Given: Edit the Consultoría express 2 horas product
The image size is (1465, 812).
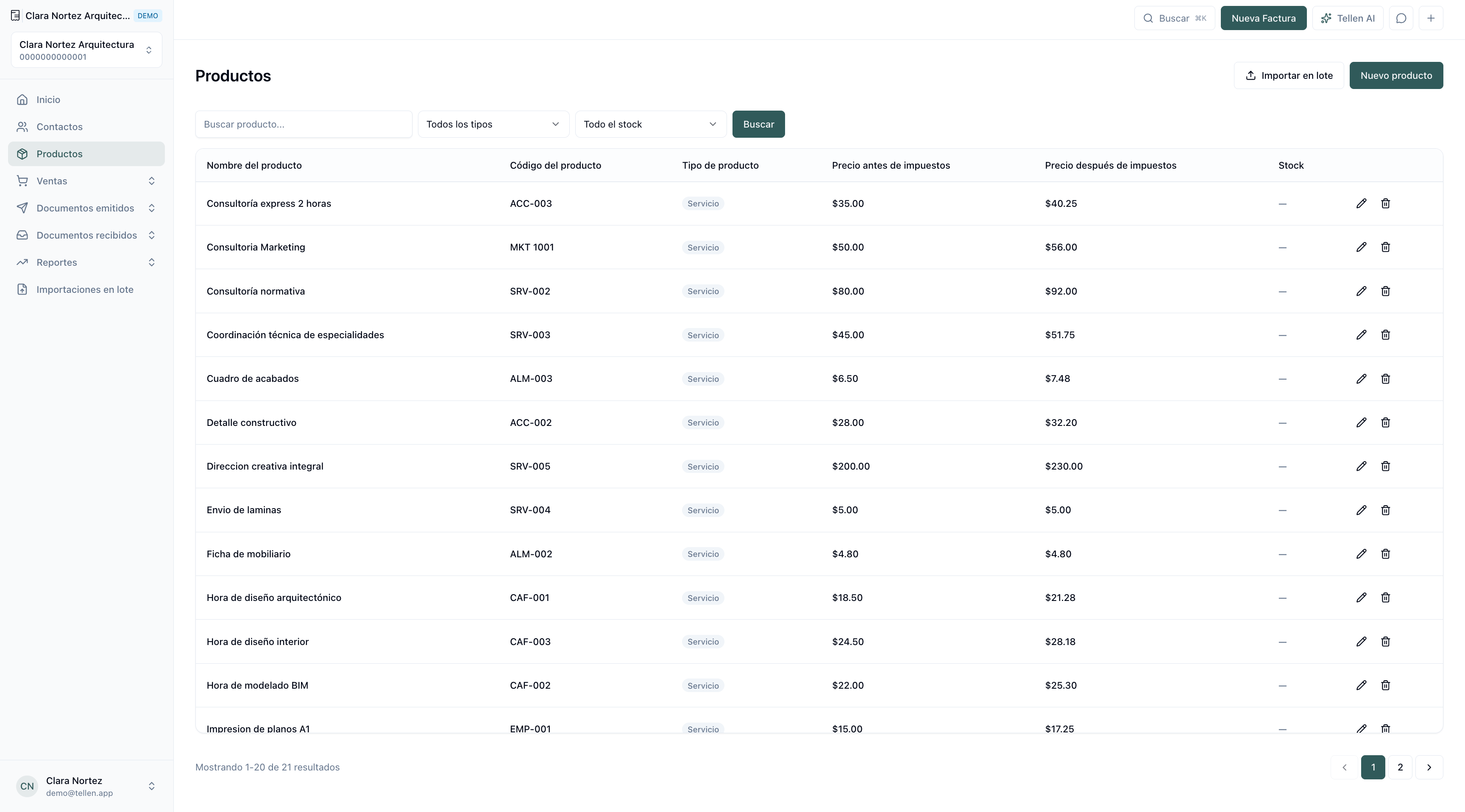Looking at the screenshot, I should 1361,203.
